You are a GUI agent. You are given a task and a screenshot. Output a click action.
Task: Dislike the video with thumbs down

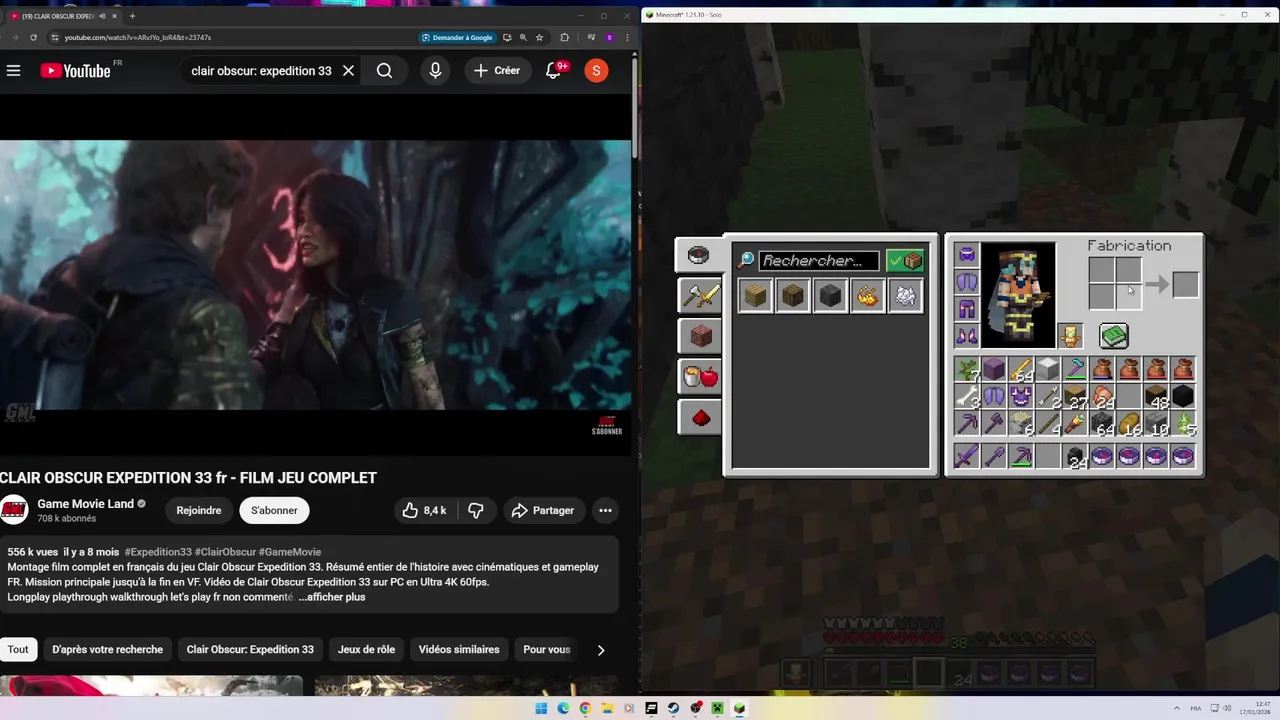(476, 510)
